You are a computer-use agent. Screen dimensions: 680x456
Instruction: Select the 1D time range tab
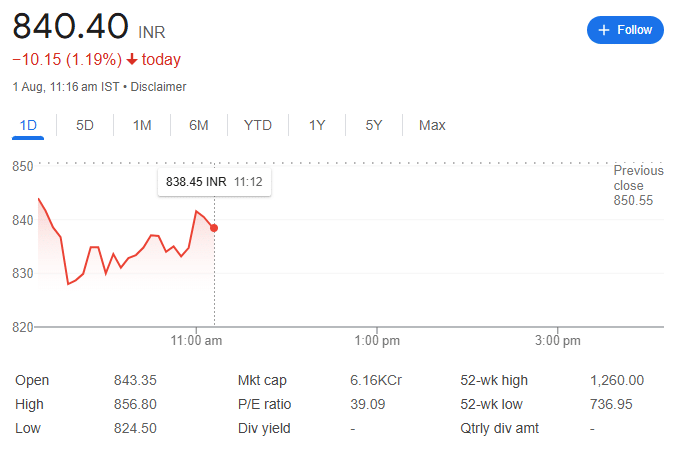tap(28, 125)
